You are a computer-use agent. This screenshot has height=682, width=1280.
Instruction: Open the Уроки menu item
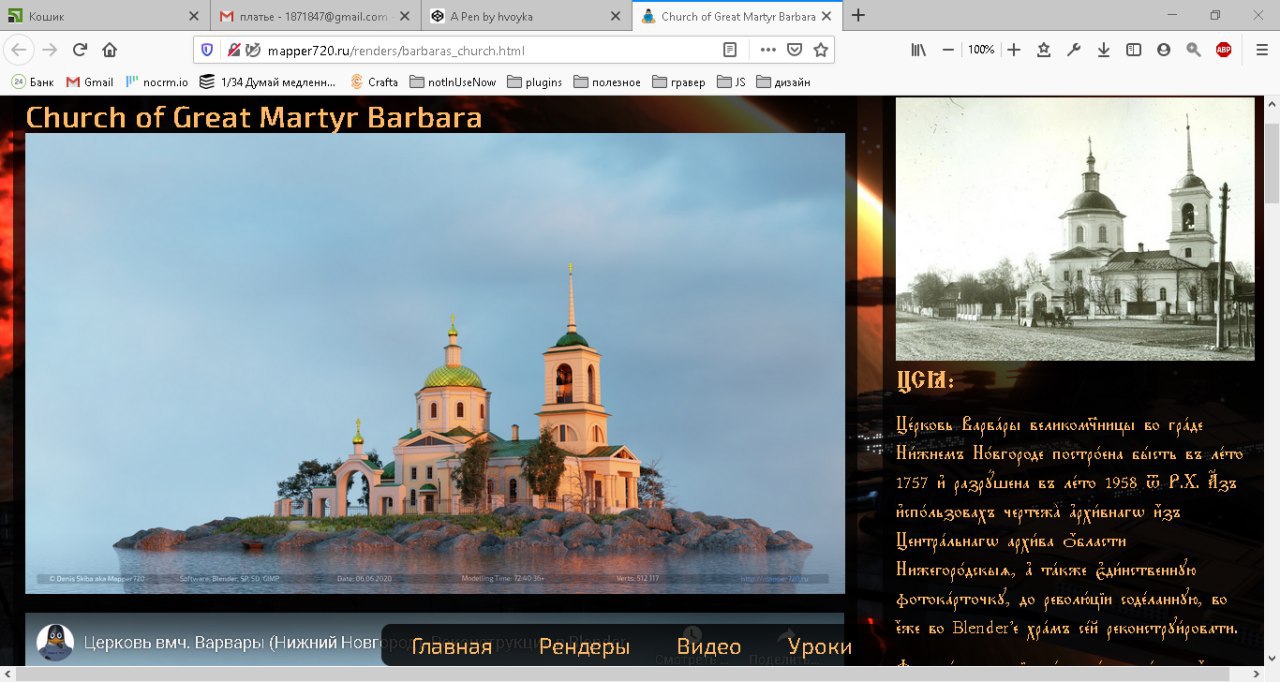[820, 647]
